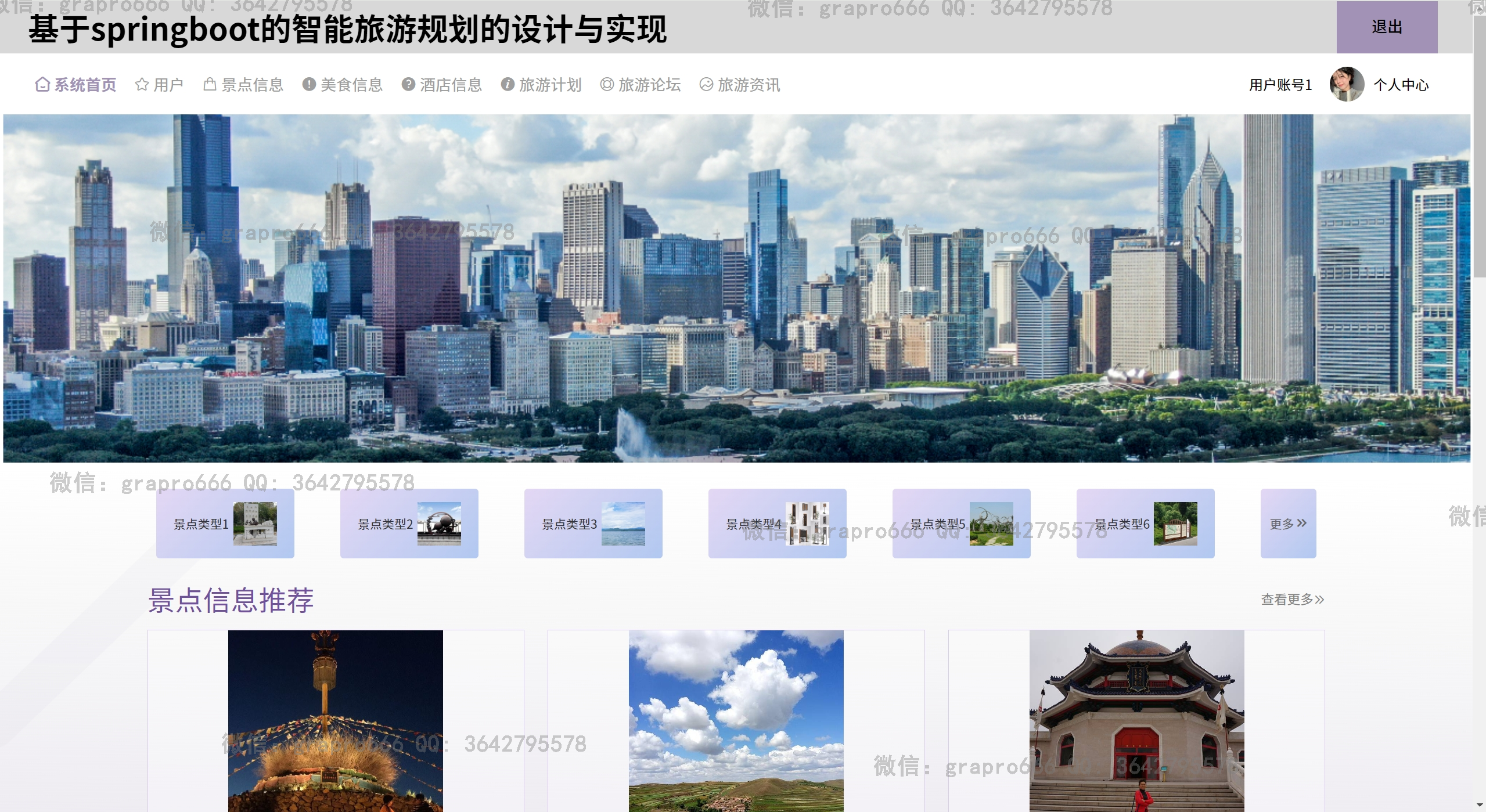Click the user avatar picture
1486x812 pixels.
(1347, 85)
